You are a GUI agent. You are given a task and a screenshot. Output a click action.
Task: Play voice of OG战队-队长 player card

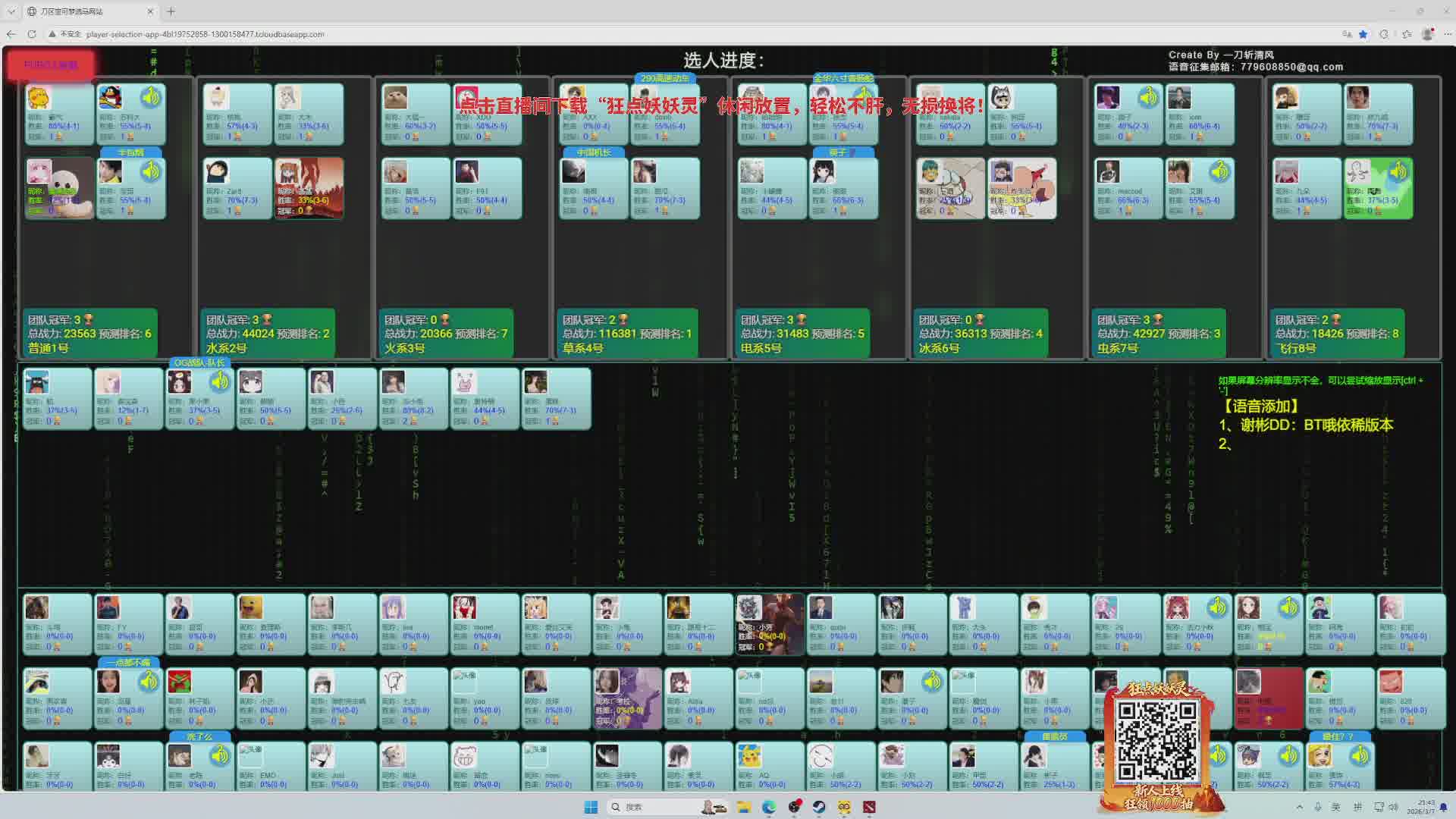tap(220, 381)
